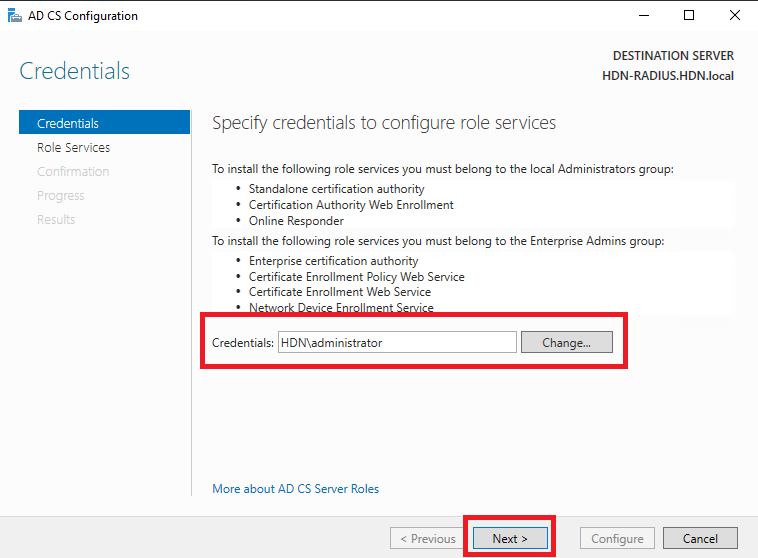Open More about AD CS Server Roles link
The width and height of the screenshot is (758, 558).
295,489
